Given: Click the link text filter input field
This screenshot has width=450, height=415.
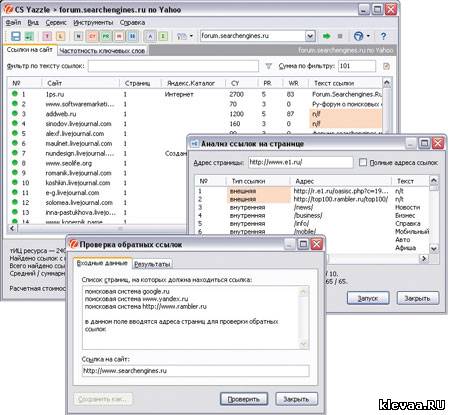Looking at the screenshot, I should pos(173,66).
